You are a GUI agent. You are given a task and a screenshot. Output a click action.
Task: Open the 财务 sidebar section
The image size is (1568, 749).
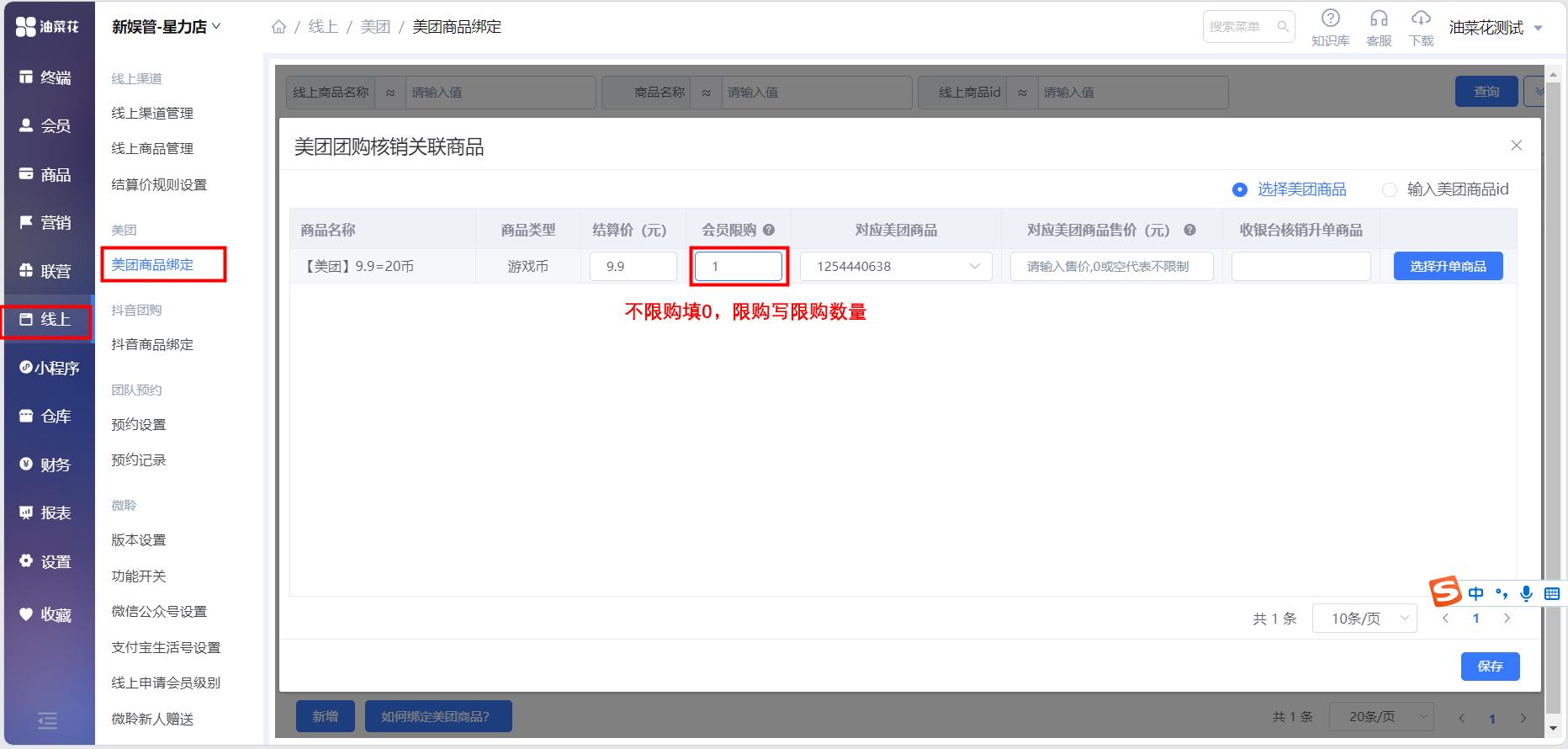pyautogui.click(x=46, y=465)
